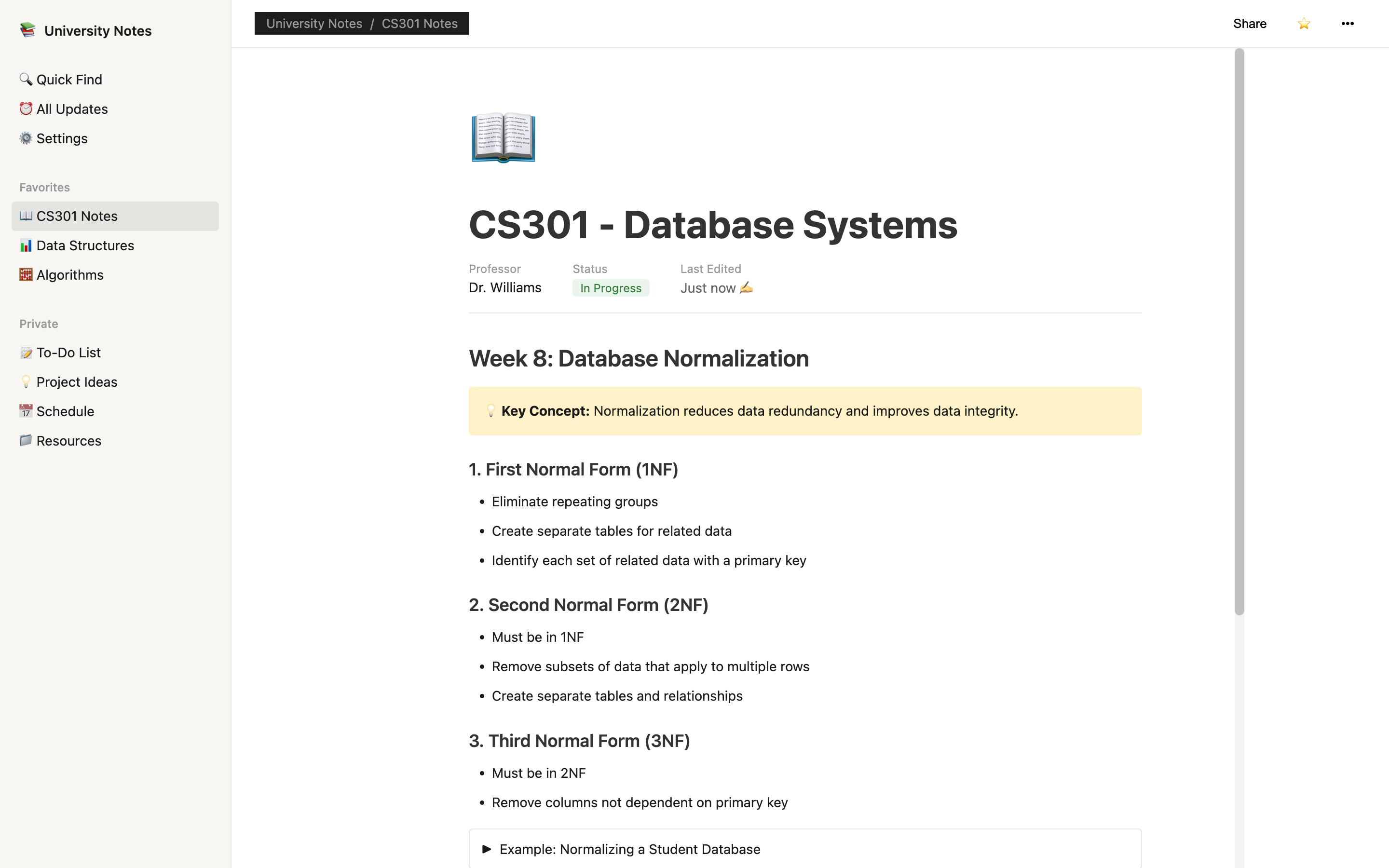Screen dimensions: 1389x868
Task: Click the open book page icon
Action: 503,138
